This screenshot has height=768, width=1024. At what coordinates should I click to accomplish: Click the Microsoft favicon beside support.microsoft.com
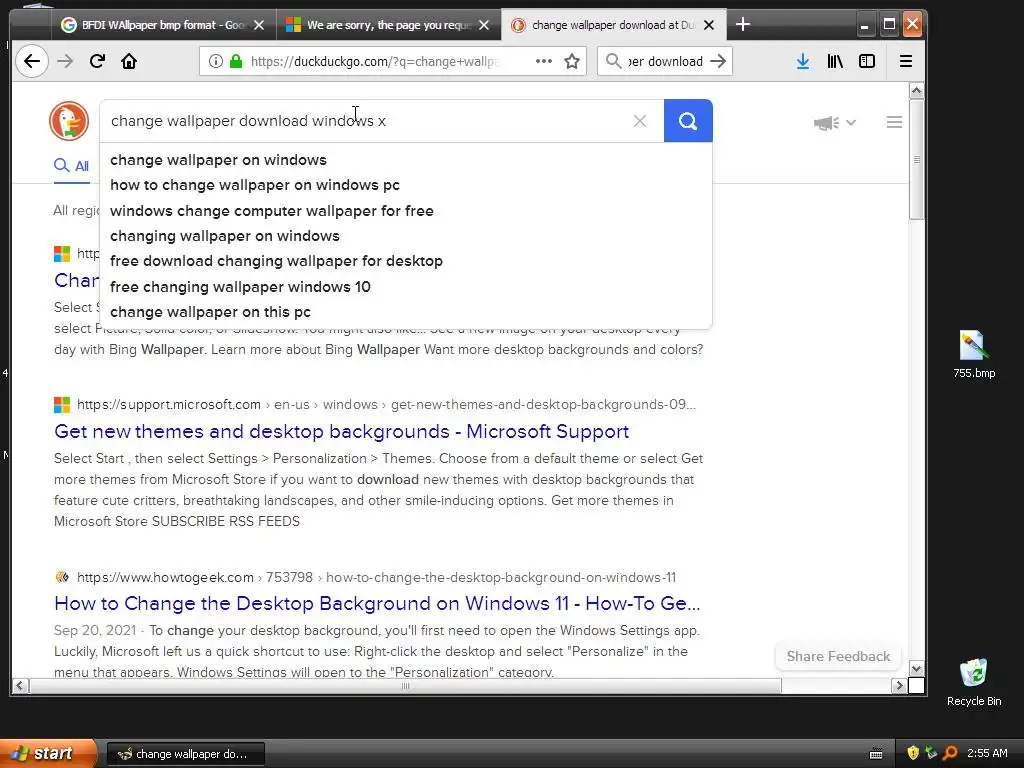(62, 405)
